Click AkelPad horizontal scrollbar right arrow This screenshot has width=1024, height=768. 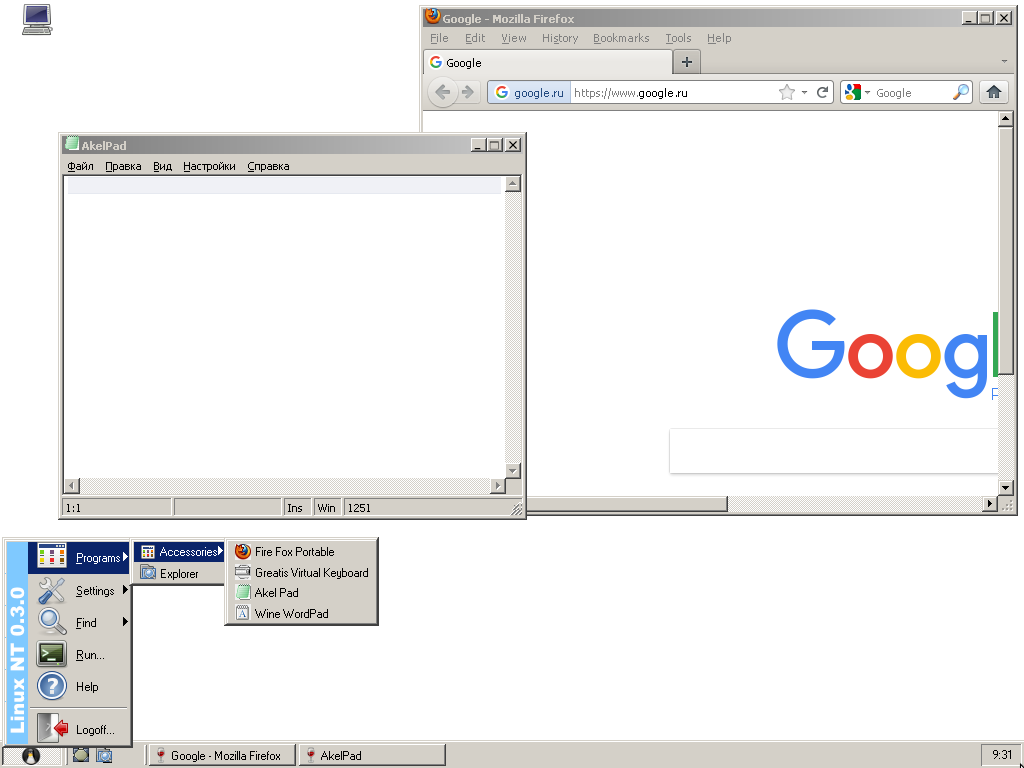[x=498, y=486]
